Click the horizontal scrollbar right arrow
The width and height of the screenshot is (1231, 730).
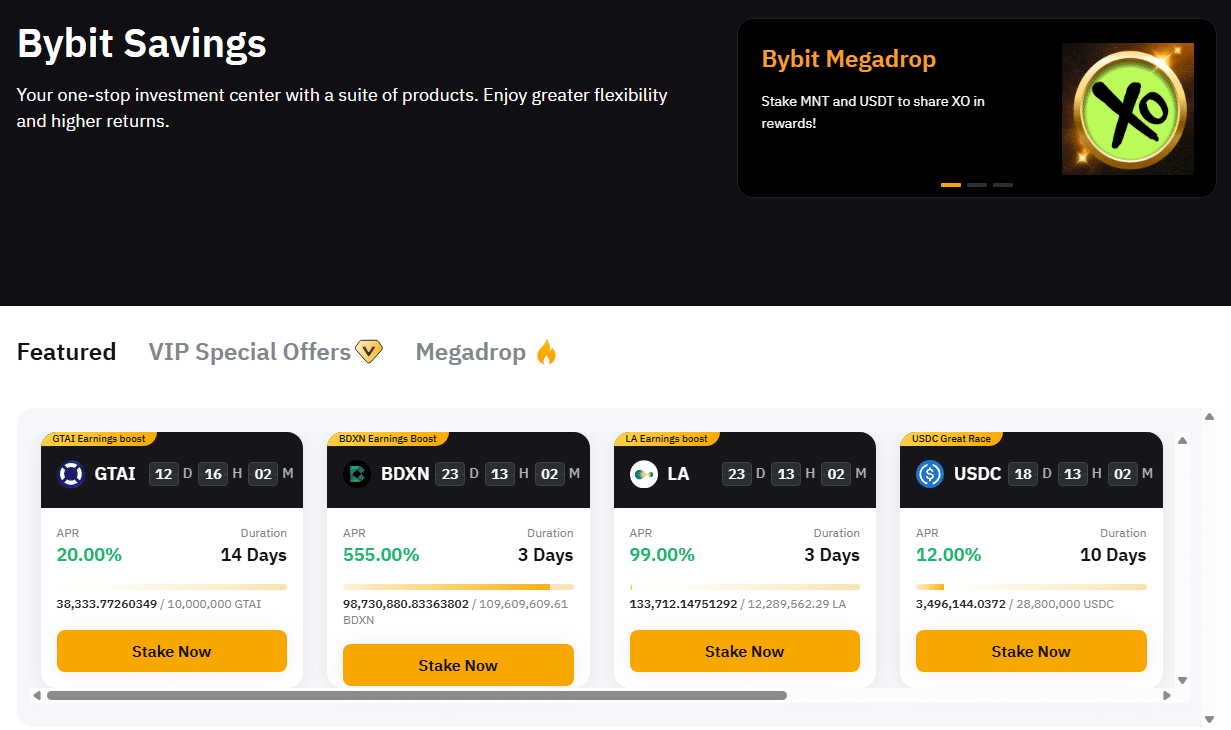pos(1168,694)
